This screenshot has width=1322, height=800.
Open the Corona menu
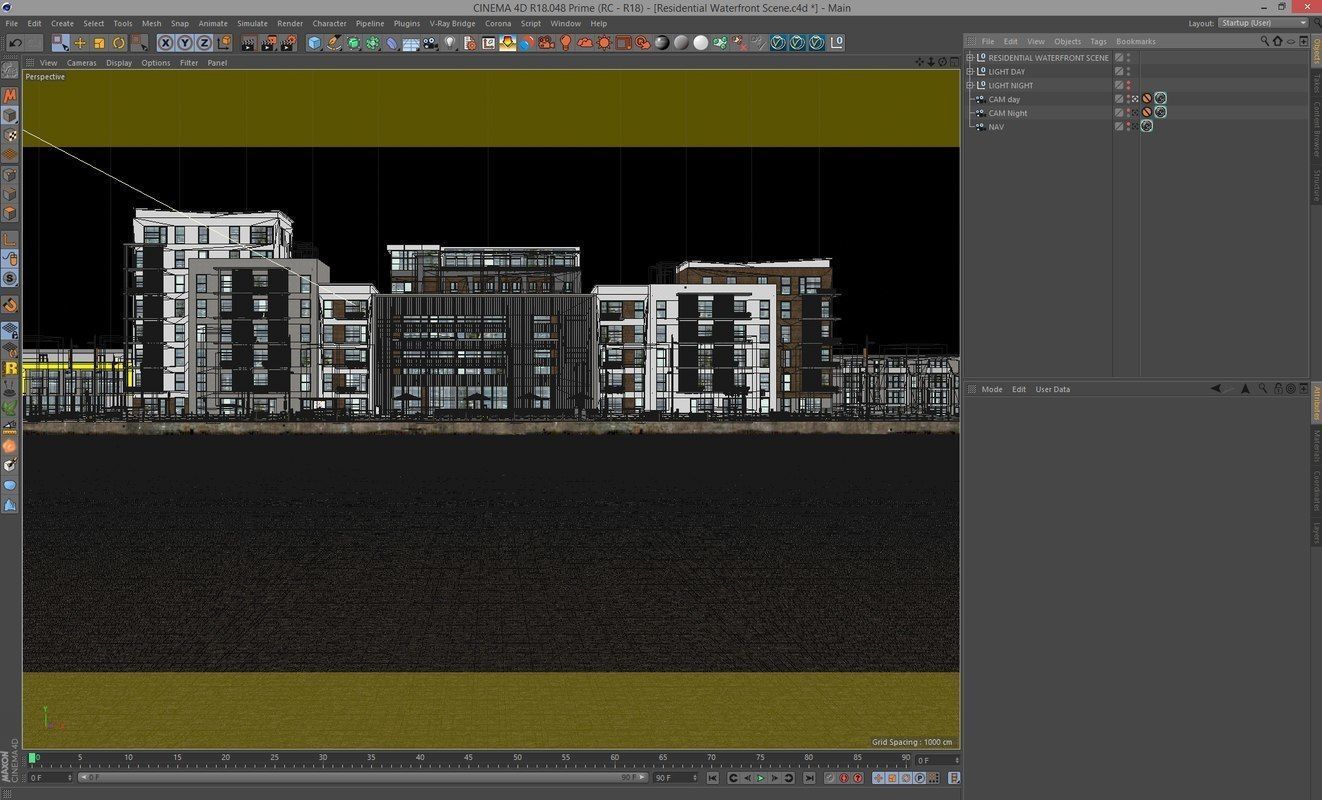(x=498, y=23)
